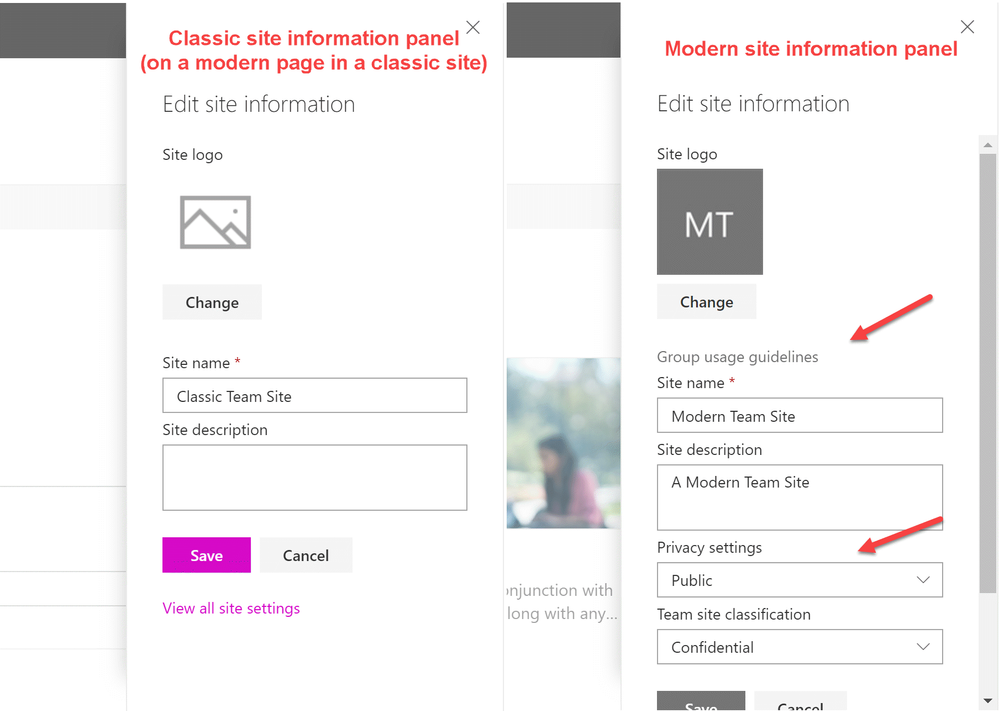Open the Privacy settings Public dropdown

(800, 580)
